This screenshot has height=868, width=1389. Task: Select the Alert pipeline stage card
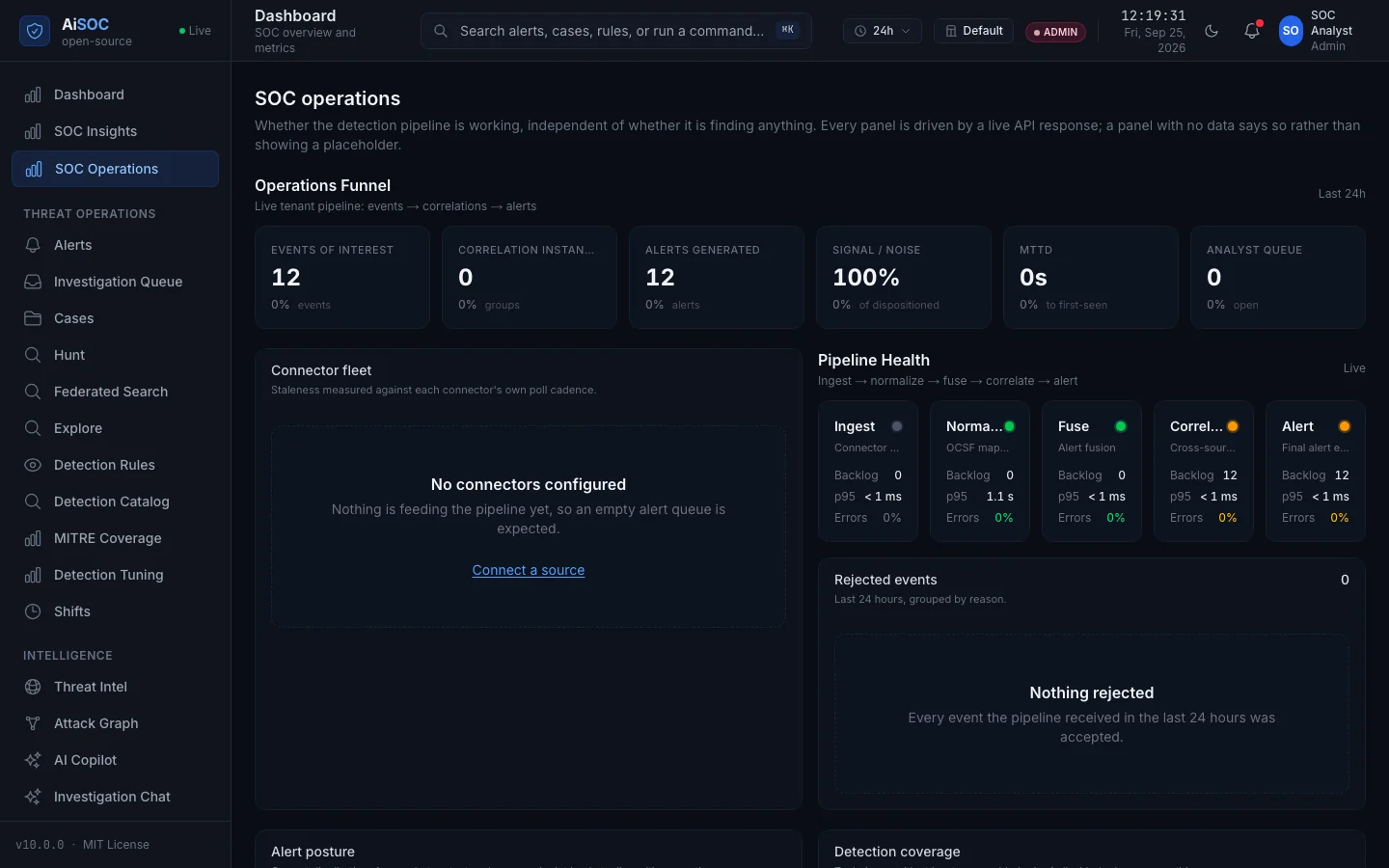(x=1316, y=472)
